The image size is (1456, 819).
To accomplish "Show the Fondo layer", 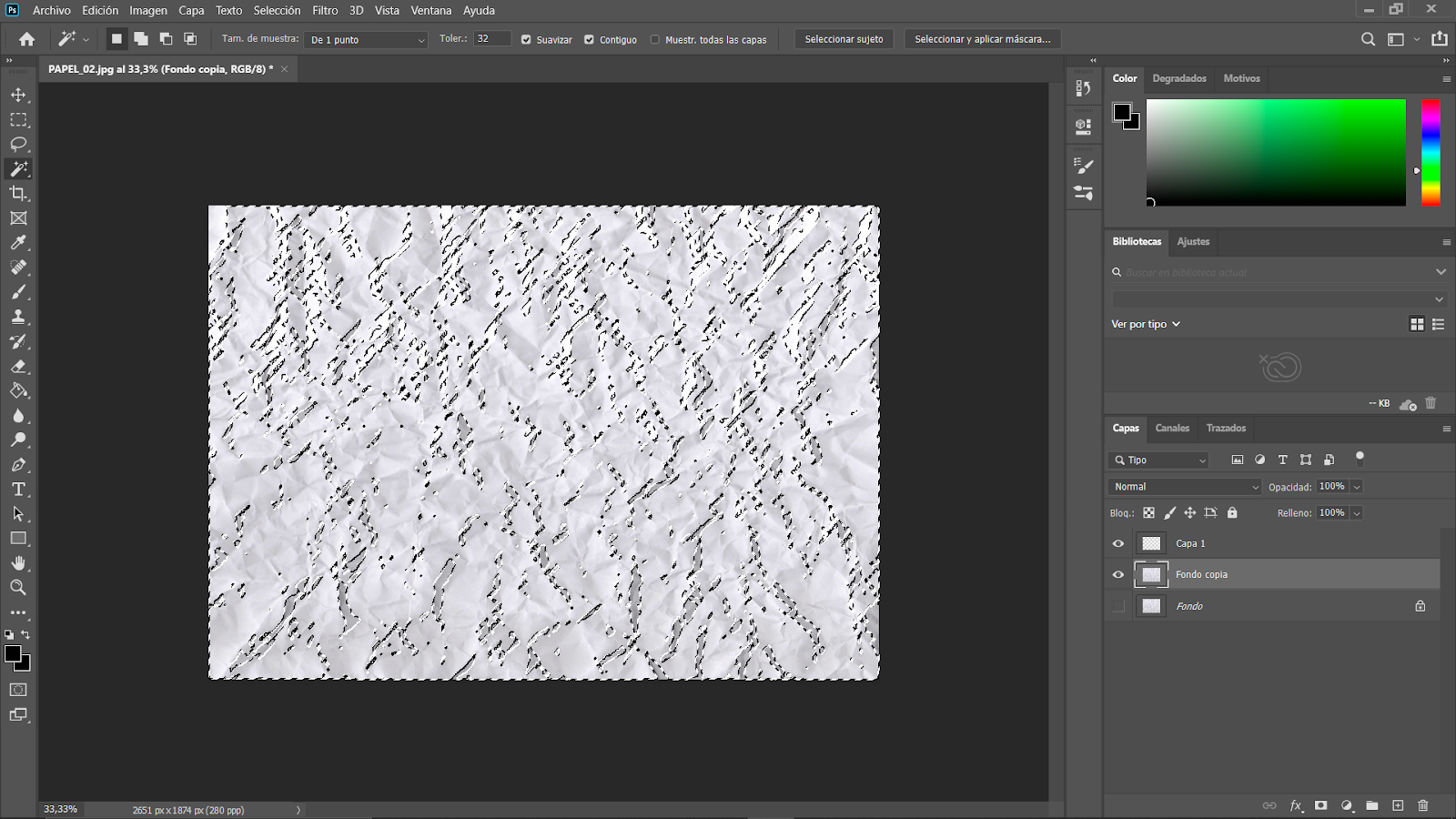I will click(1118, 606).
